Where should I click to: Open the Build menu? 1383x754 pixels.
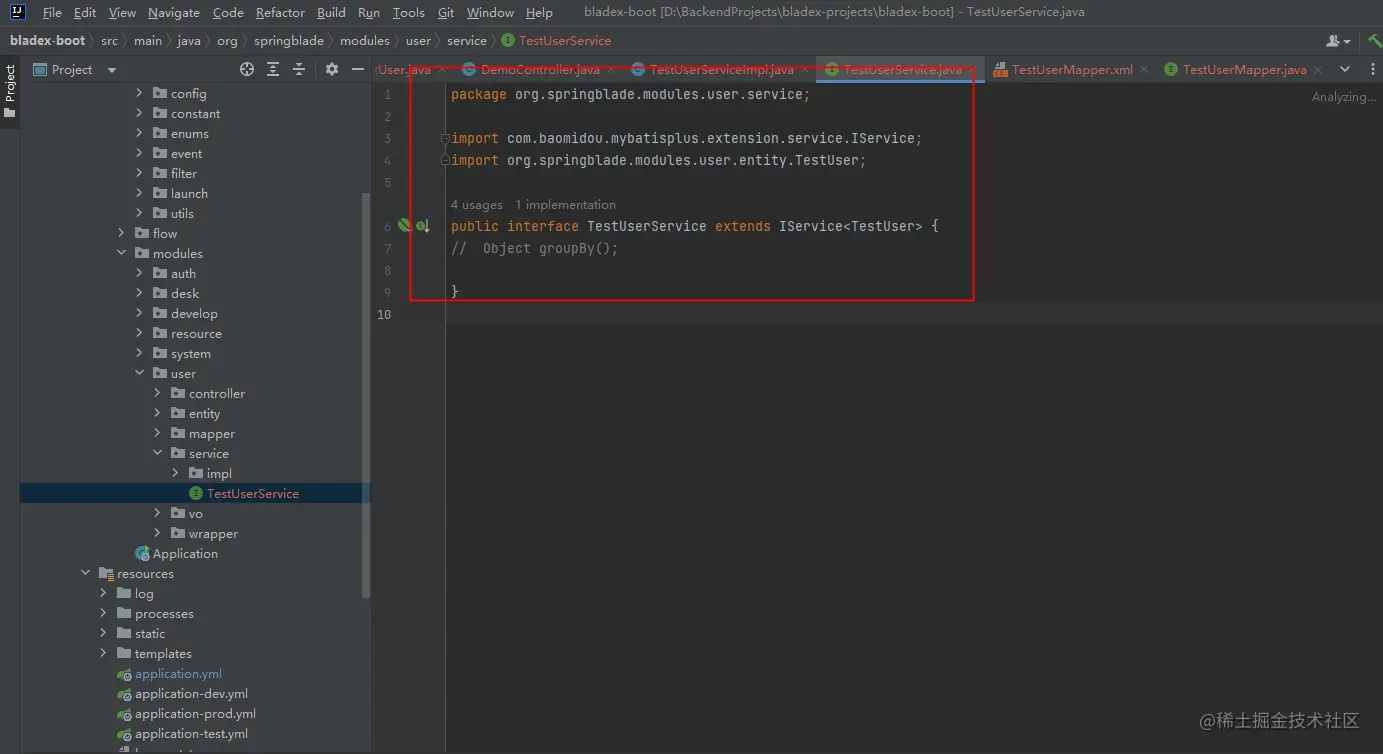[x=331, y=13]
